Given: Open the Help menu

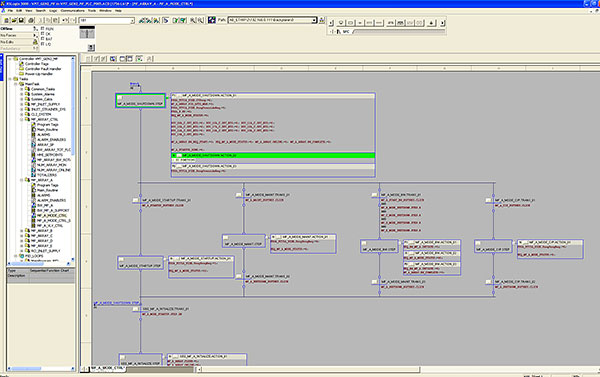Looking at the screenshot, I should (x=118, y=11).
